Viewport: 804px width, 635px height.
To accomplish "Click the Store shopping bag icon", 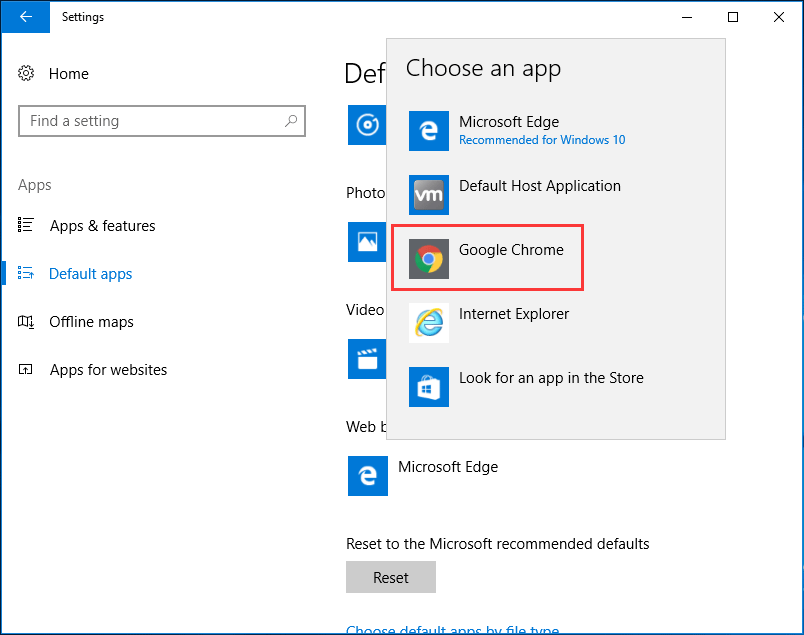I will 429,387.
